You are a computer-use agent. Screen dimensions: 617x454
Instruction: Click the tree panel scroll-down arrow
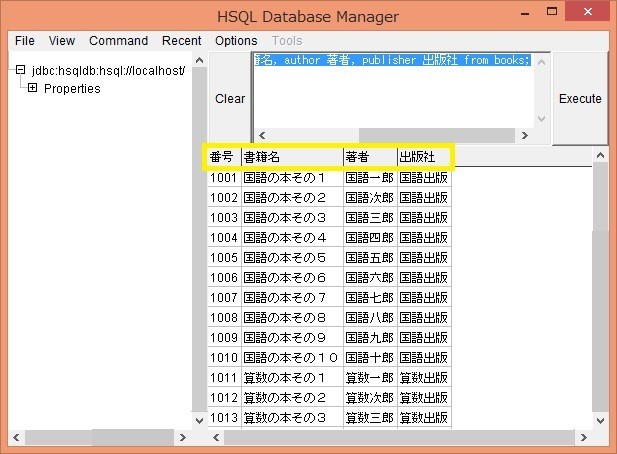[200, 420]
